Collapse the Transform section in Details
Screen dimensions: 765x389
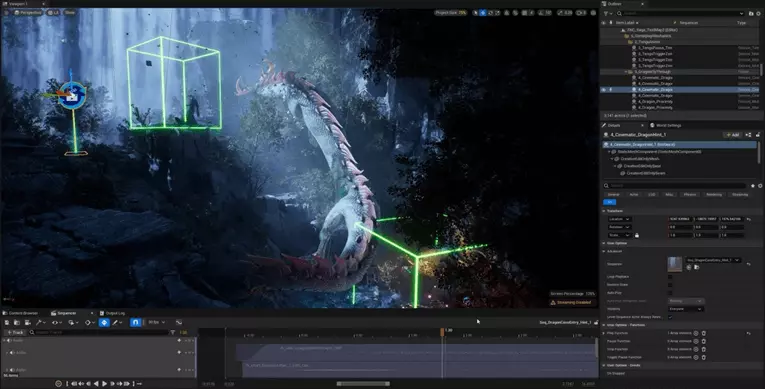[x=604, y=211]
